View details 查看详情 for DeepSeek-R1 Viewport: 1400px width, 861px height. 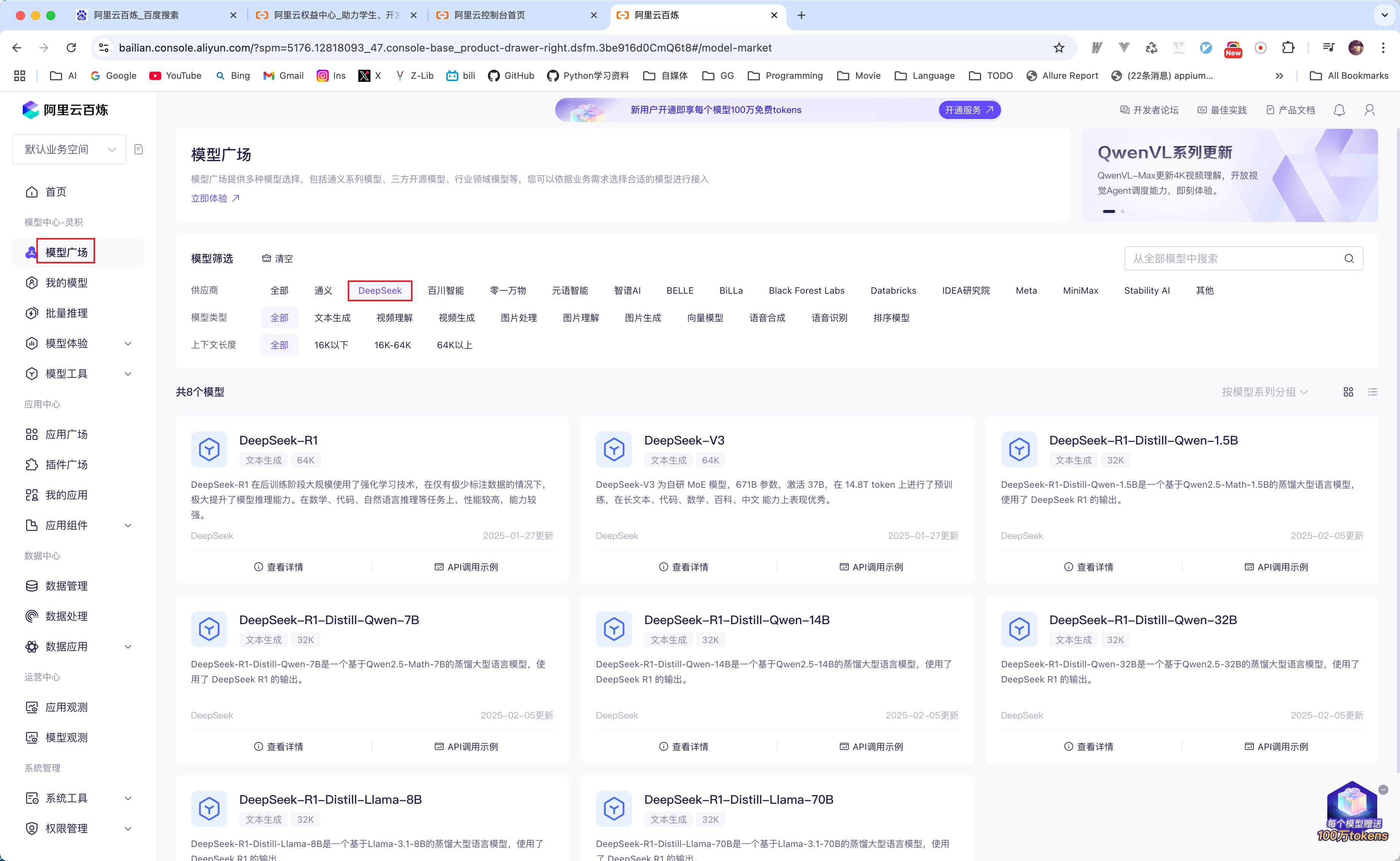[278, 567]
